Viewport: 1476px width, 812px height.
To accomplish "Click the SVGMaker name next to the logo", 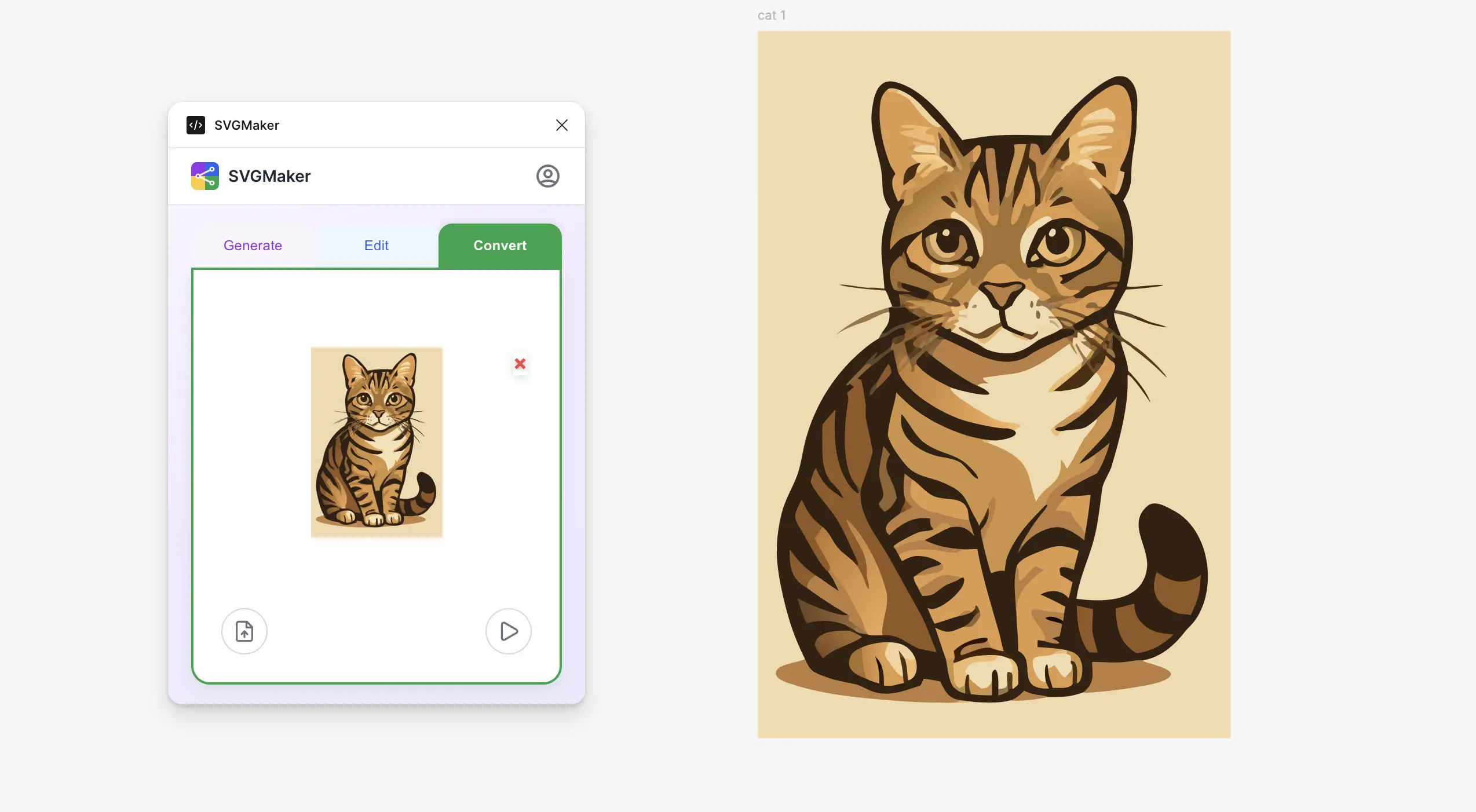I will [x=268, y=176].
